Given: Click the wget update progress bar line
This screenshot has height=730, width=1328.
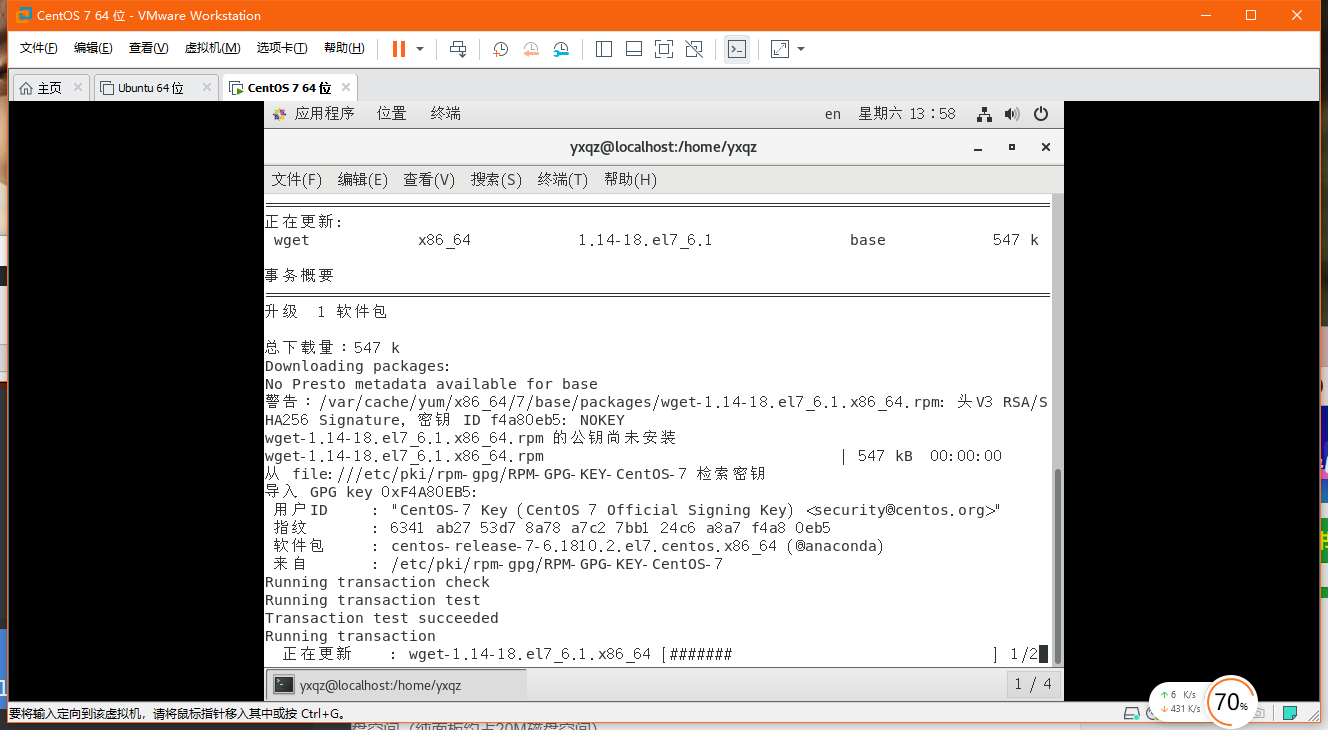Looking at the screenshot, I should point(656,654).
